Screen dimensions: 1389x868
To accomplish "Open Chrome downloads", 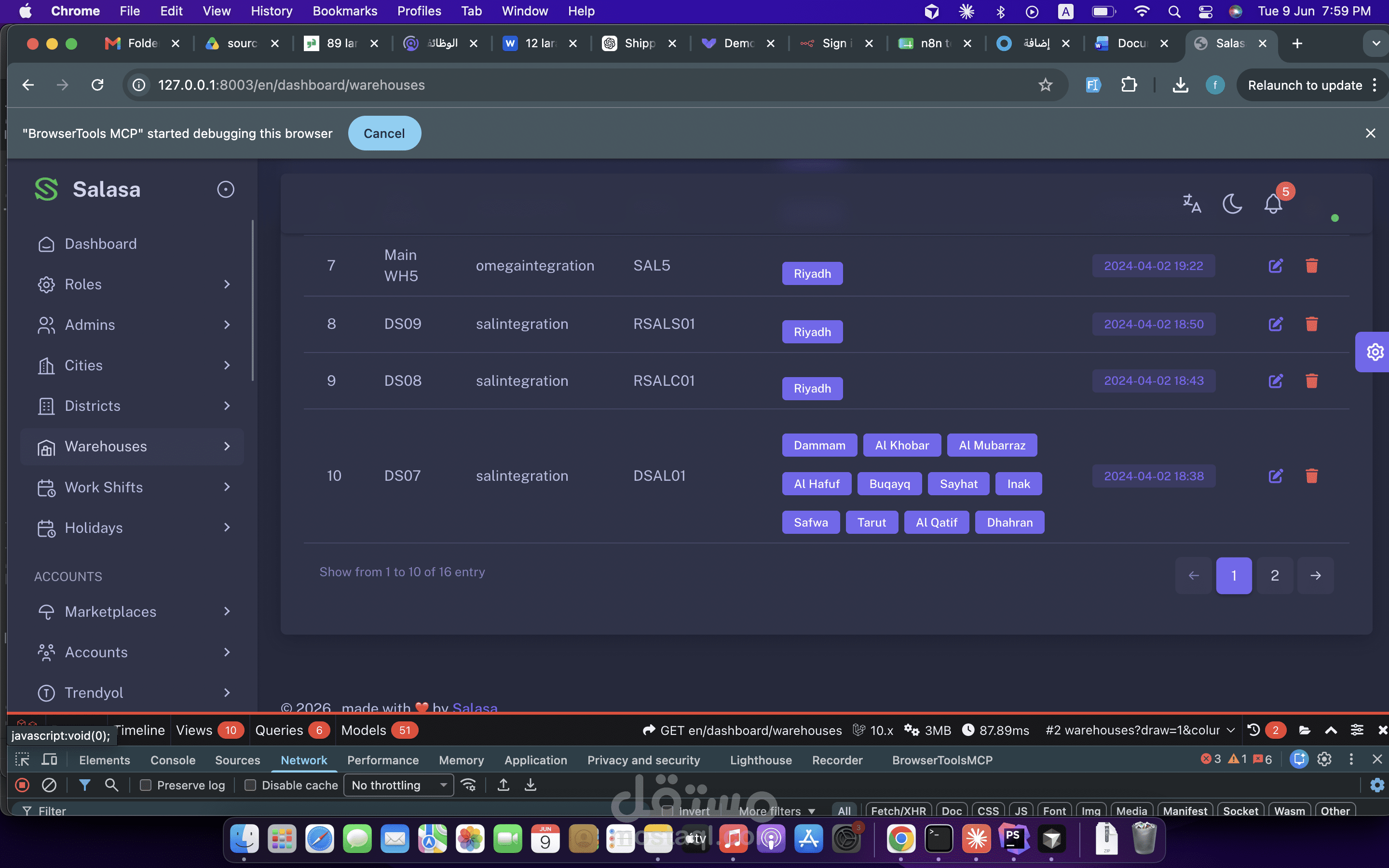I will click(1180, 85).
